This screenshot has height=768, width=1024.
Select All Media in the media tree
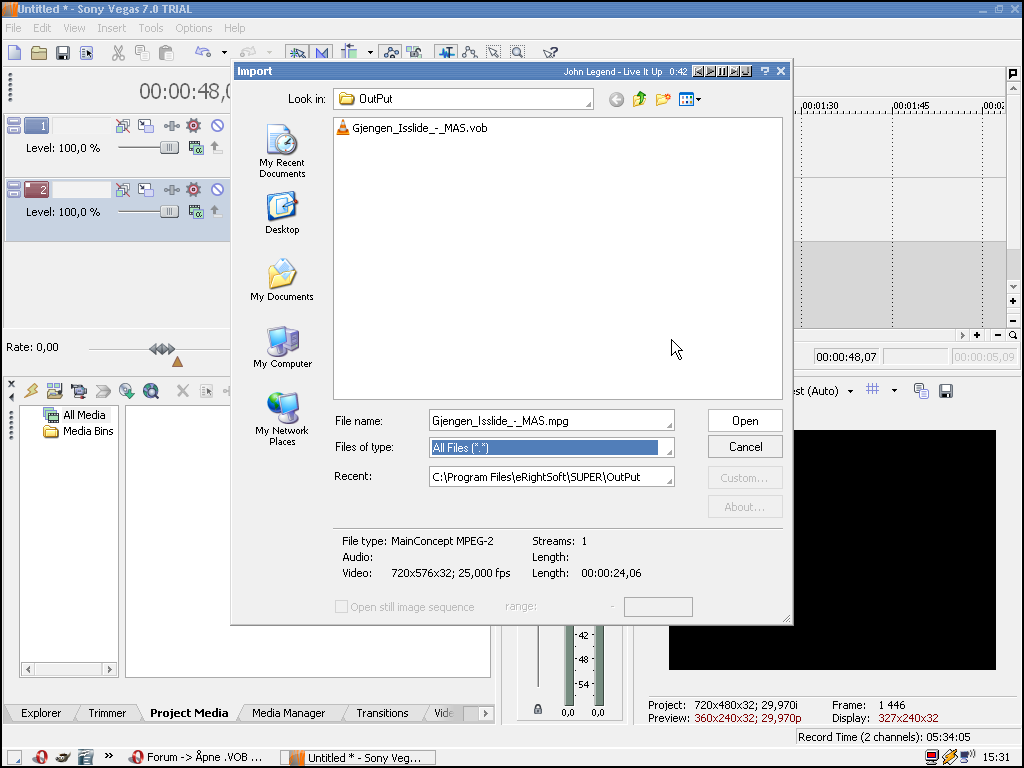84,415
